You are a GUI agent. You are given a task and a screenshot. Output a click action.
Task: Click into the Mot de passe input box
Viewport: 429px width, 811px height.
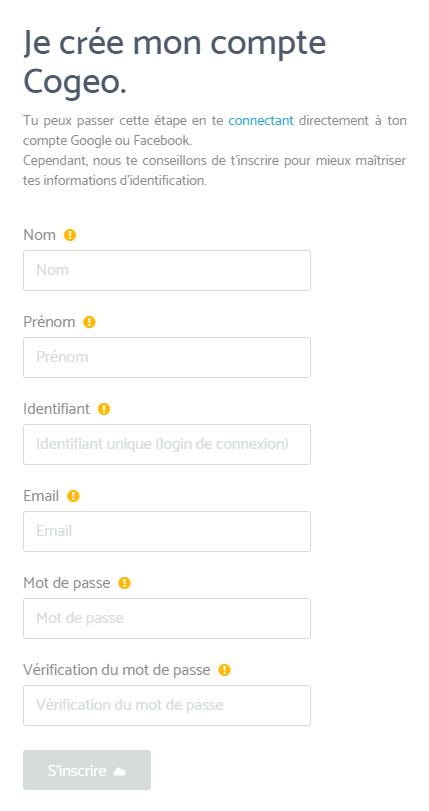tap(167, 618)
